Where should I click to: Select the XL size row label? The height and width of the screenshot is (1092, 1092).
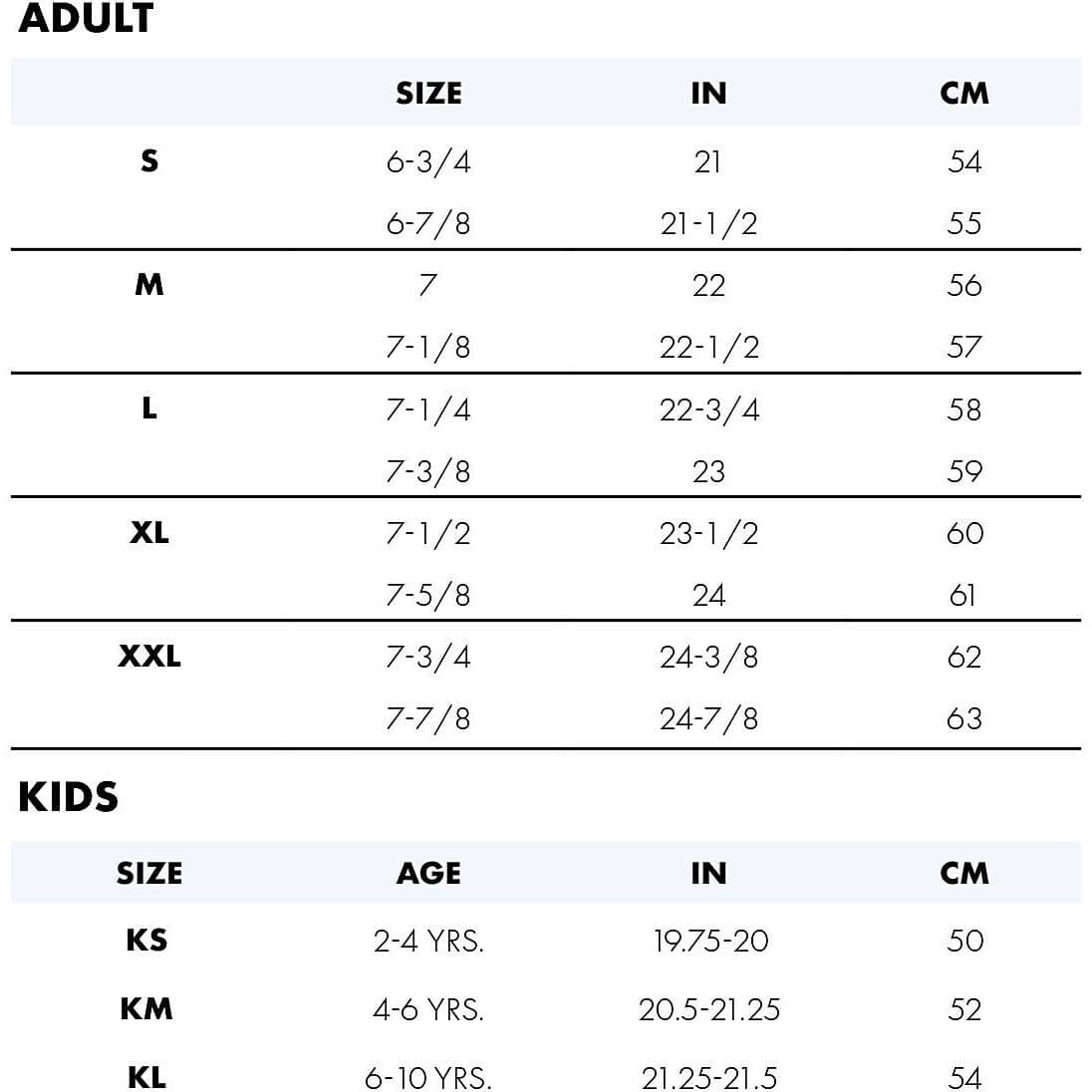coord(148,532)
